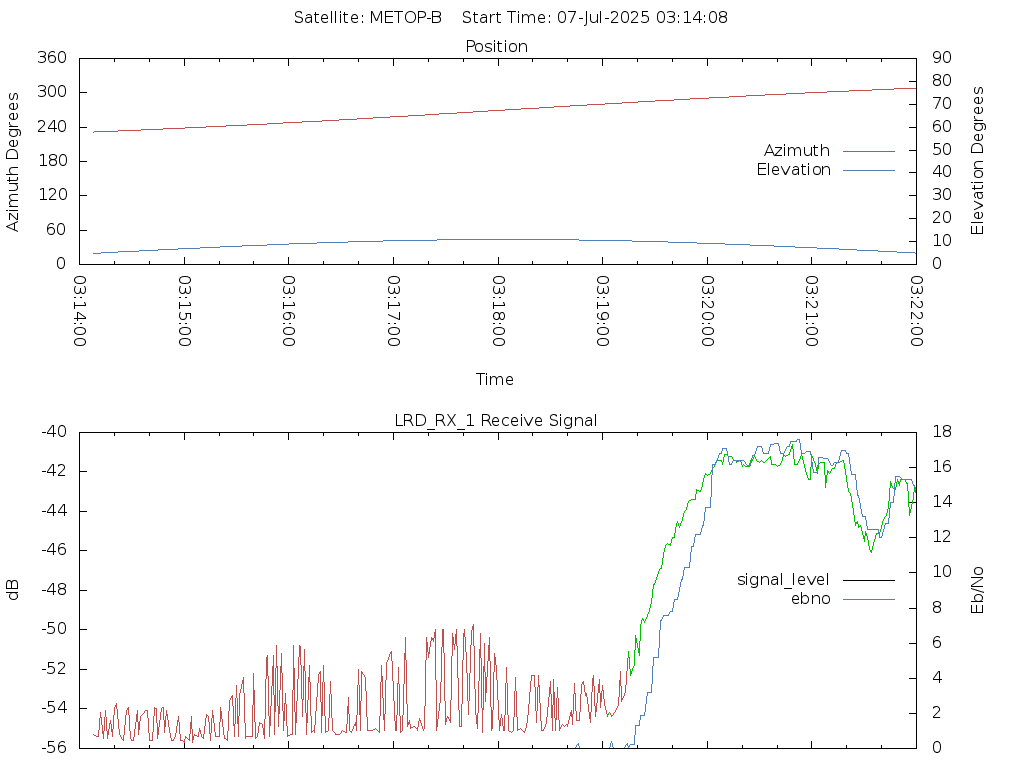Screen dimensions: 1024x768
Task: Click the 50 elevation axis value
Action: (x=942, y=150)
